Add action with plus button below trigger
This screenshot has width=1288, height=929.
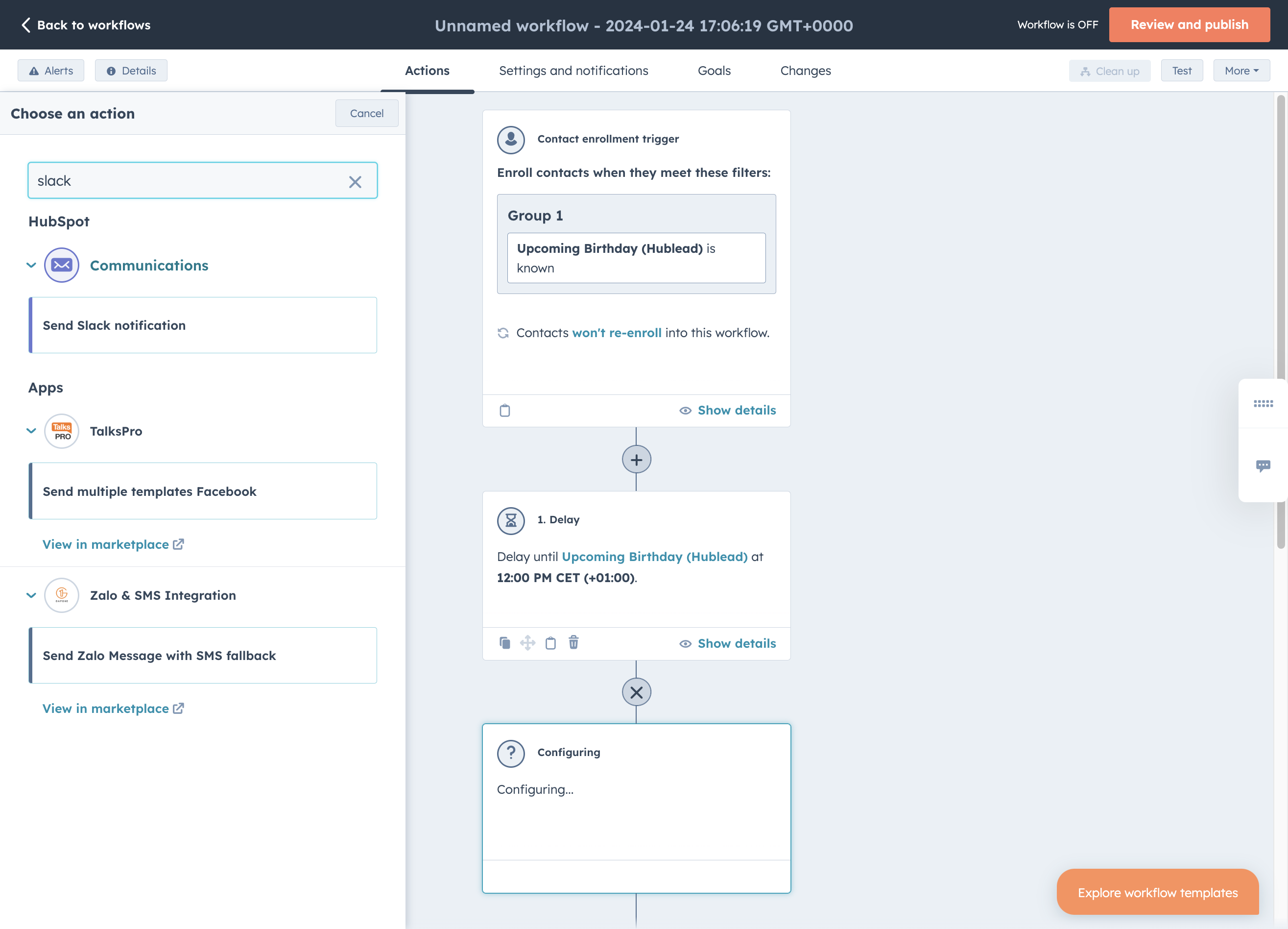coord(636,460)
